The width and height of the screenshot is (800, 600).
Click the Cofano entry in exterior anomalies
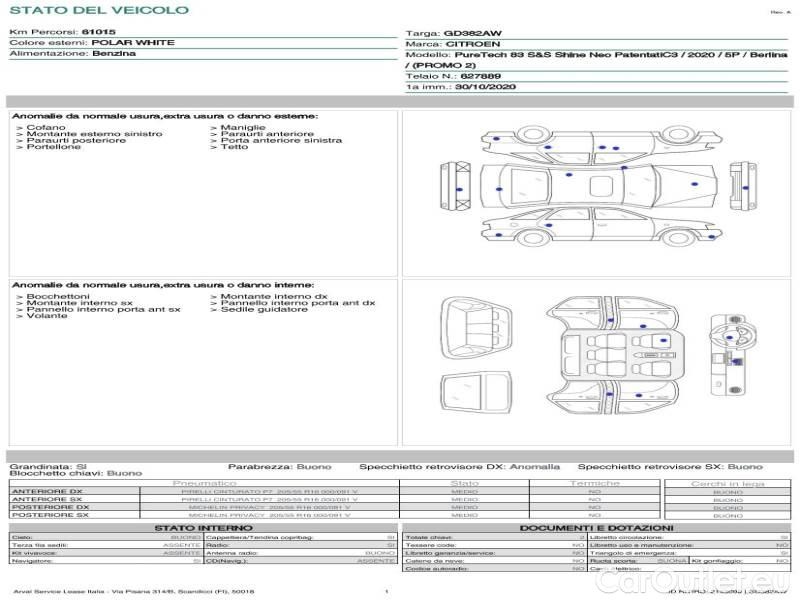point(46,128)
